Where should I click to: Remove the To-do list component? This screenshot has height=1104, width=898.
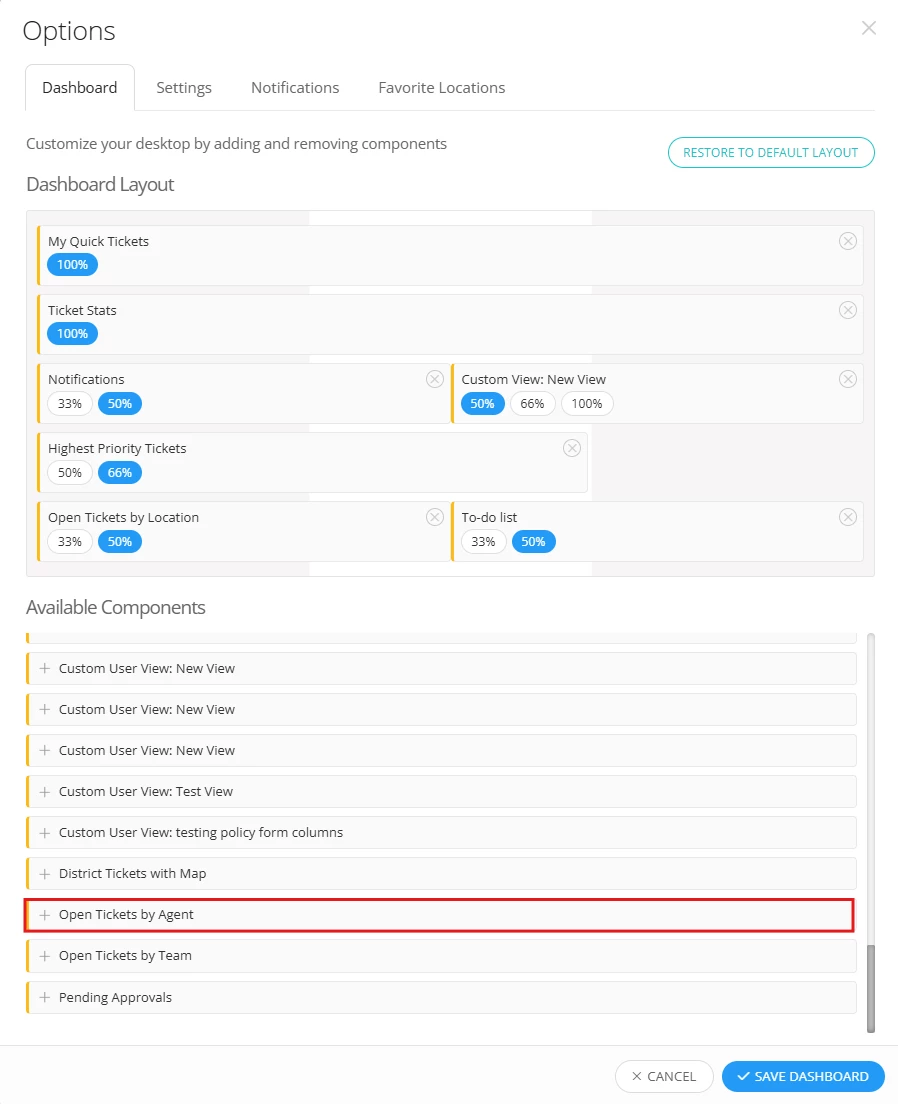pos(847,518)
